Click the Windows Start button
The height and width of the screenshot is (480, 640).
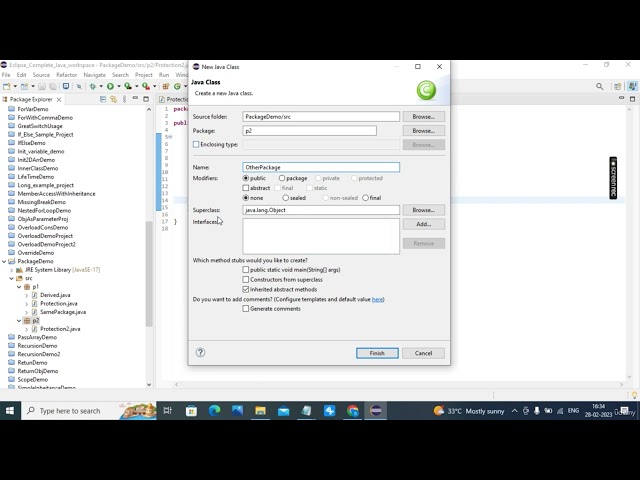coord(10,411)
